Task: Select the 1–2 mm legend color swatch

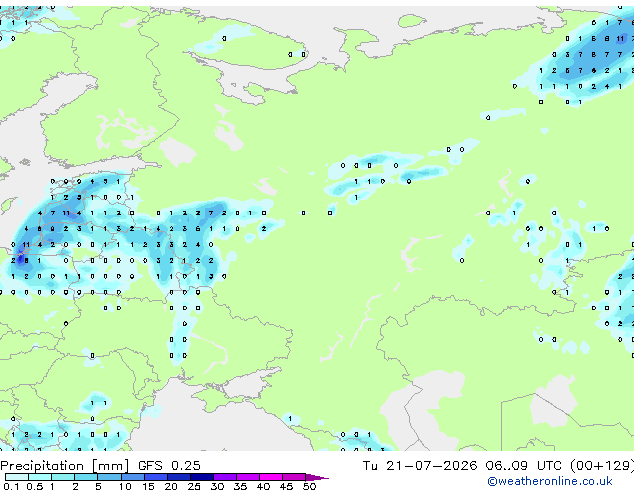Action: 63,477
